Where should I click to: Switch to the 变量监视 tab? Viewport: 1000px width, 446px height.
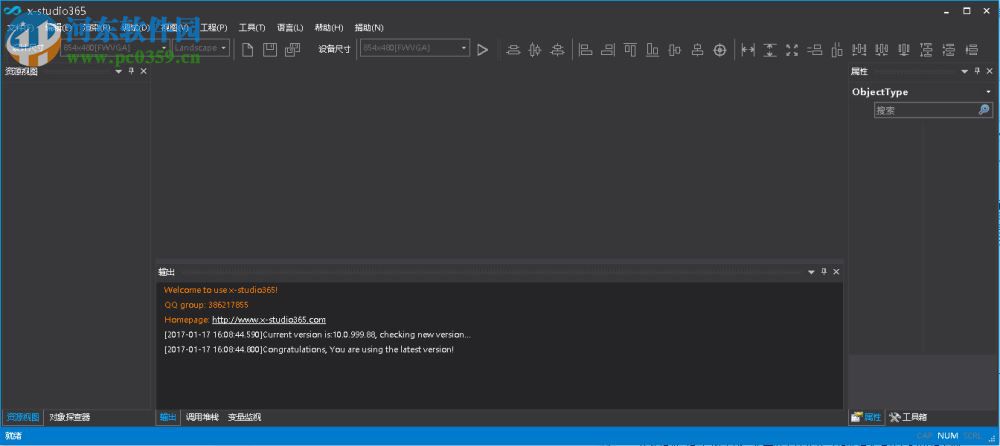point(244,417)
